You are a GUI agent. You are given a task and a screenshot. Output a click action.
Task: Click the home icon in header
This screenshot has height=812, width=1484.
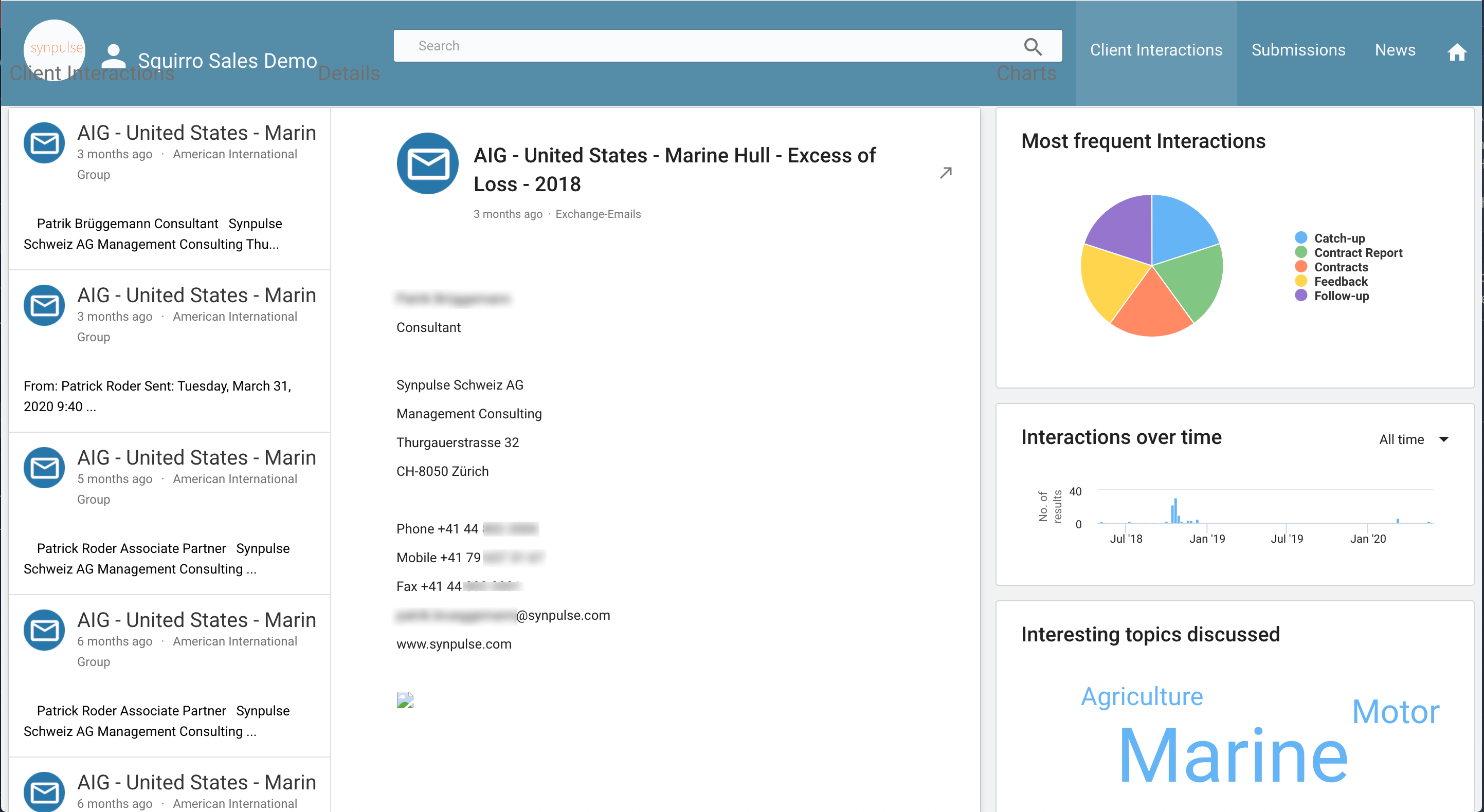pyautogui.click(x=1456, y=52)
